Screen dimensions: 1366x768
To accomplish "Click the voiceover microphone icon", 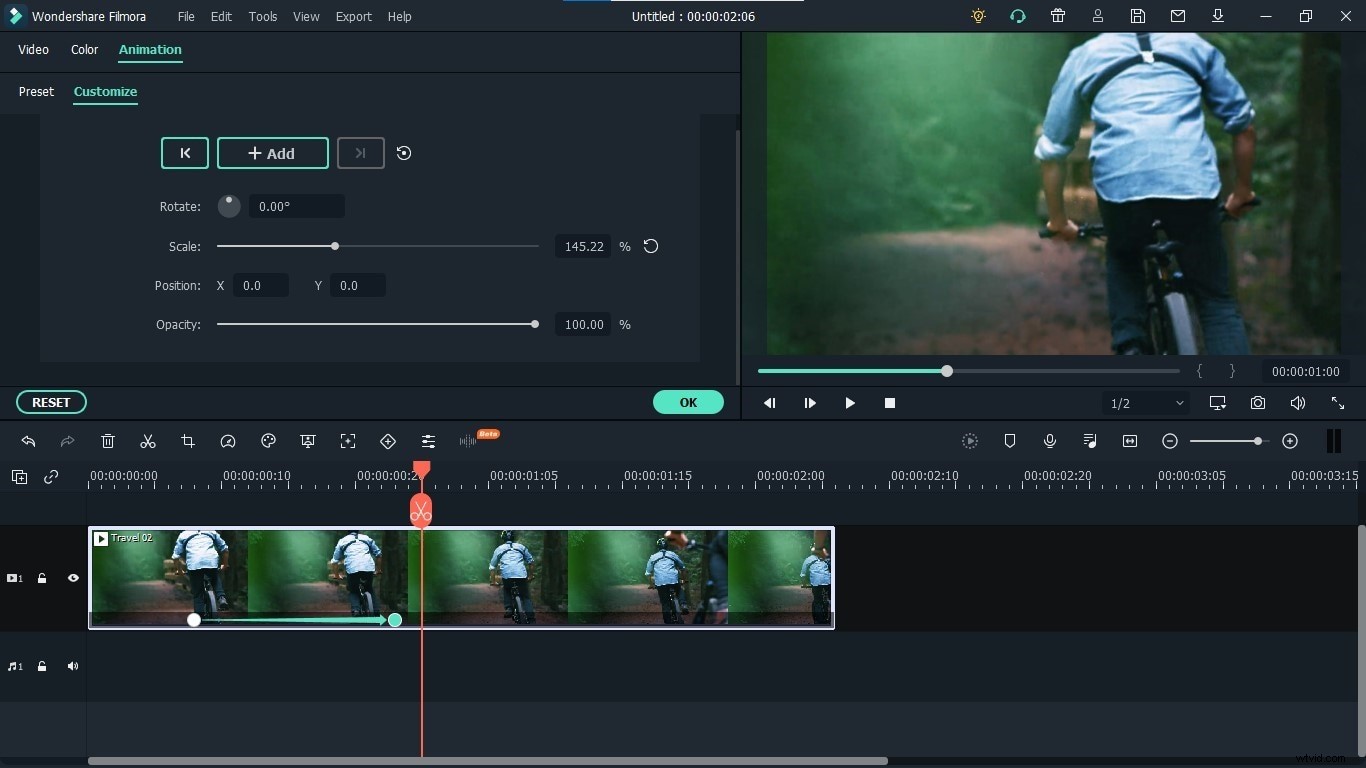I will pyautogui.click(x=1050, y=441).
